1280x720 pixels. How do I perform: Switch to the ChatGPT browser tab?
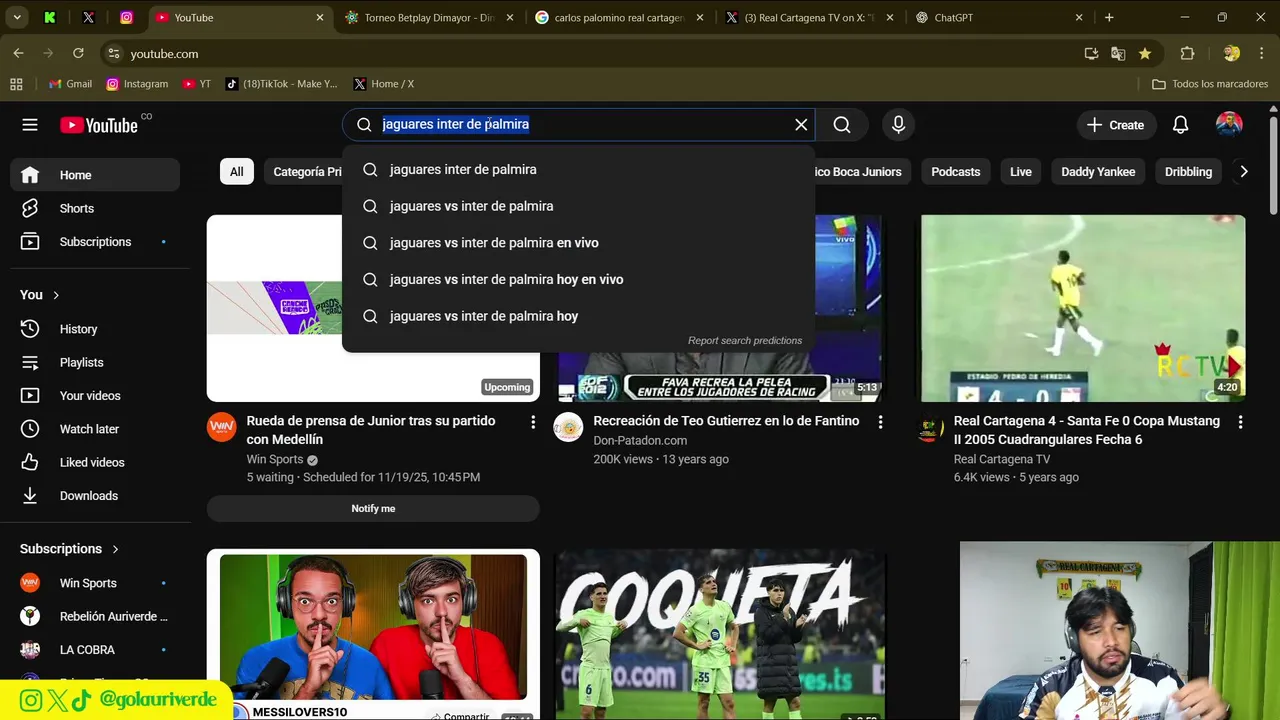click(x=998, y=18)
